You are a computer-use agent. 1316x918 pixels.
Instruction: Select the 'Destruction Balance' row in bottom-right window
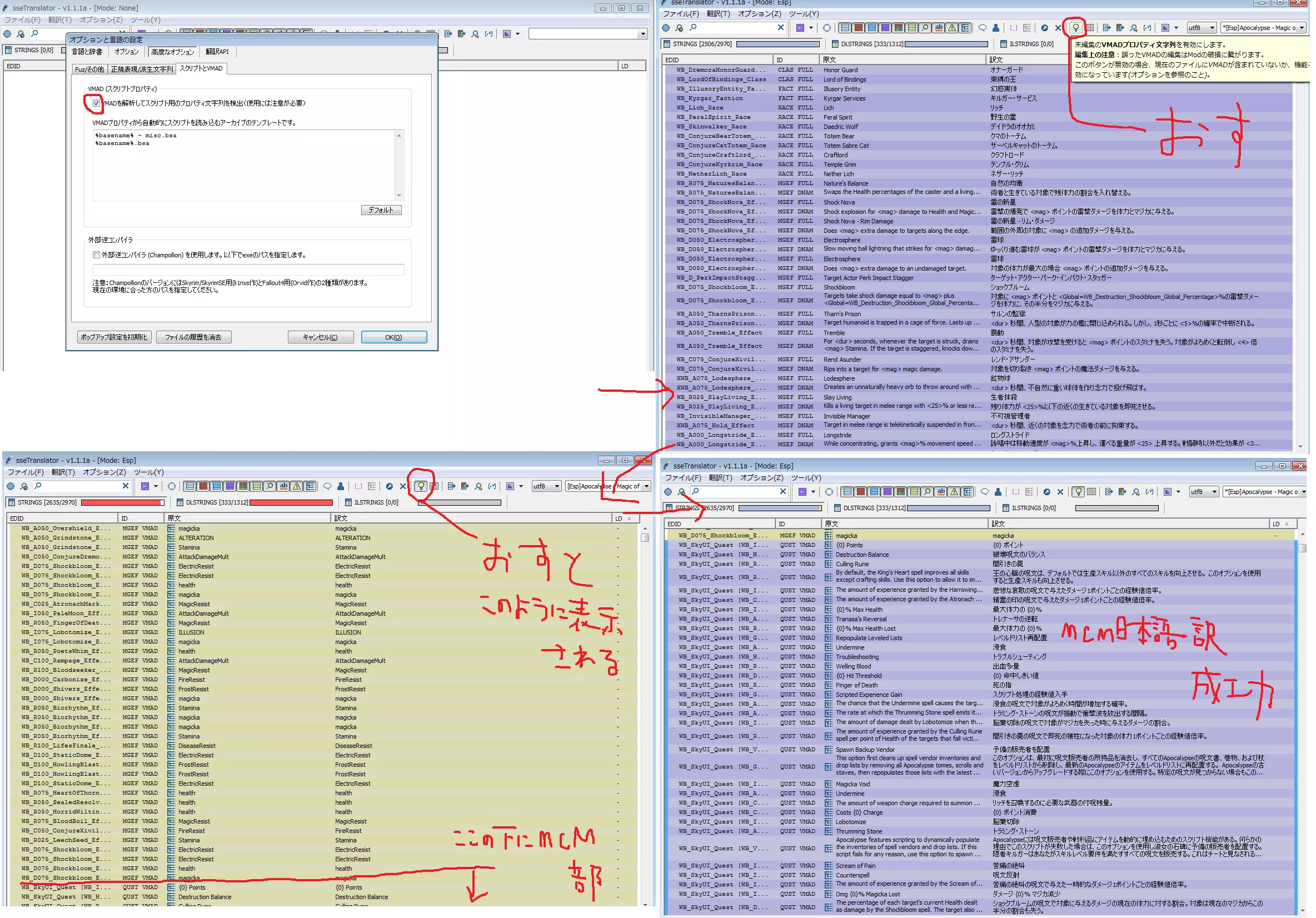980,555
